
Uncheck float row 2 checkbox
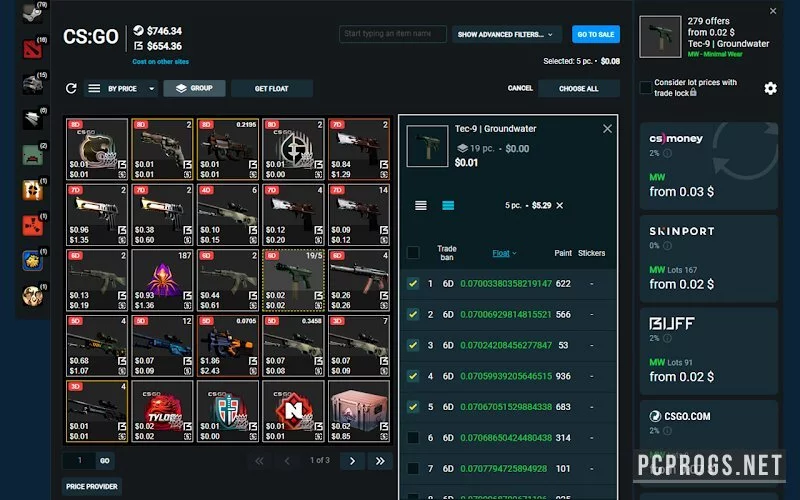click(413, 314)
